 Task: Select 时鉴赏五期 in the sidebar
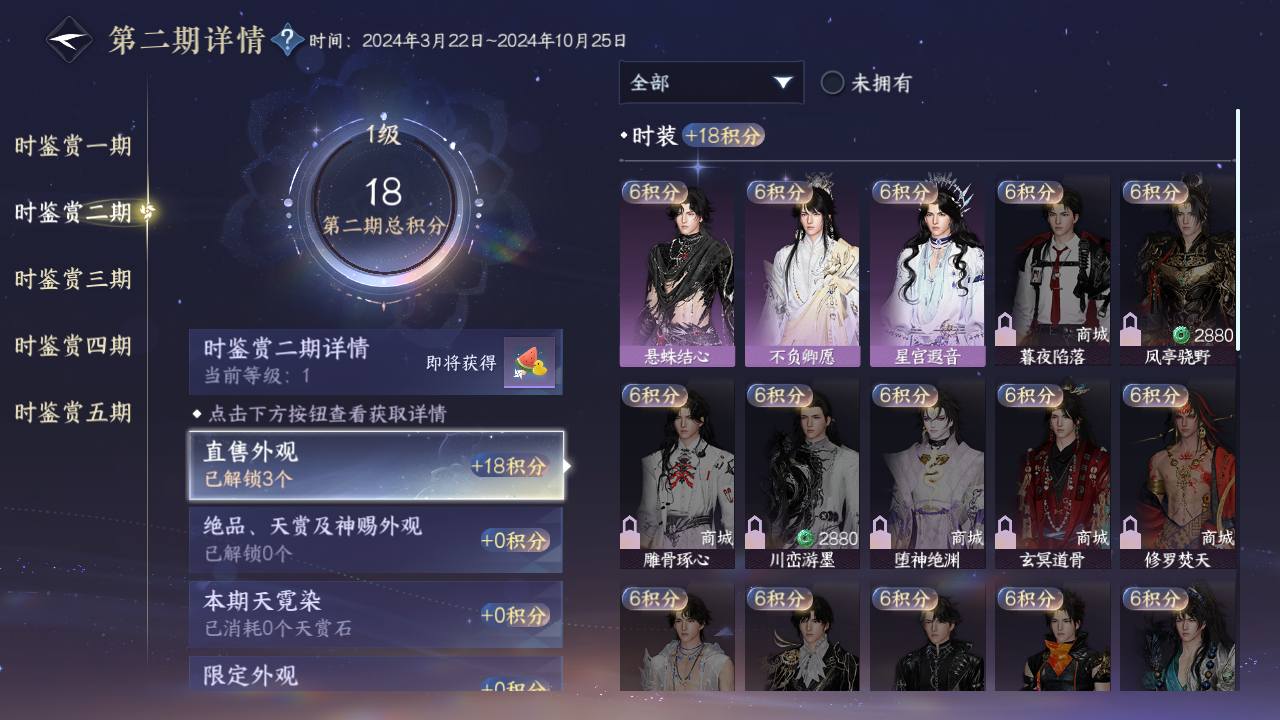coord(73,412)
